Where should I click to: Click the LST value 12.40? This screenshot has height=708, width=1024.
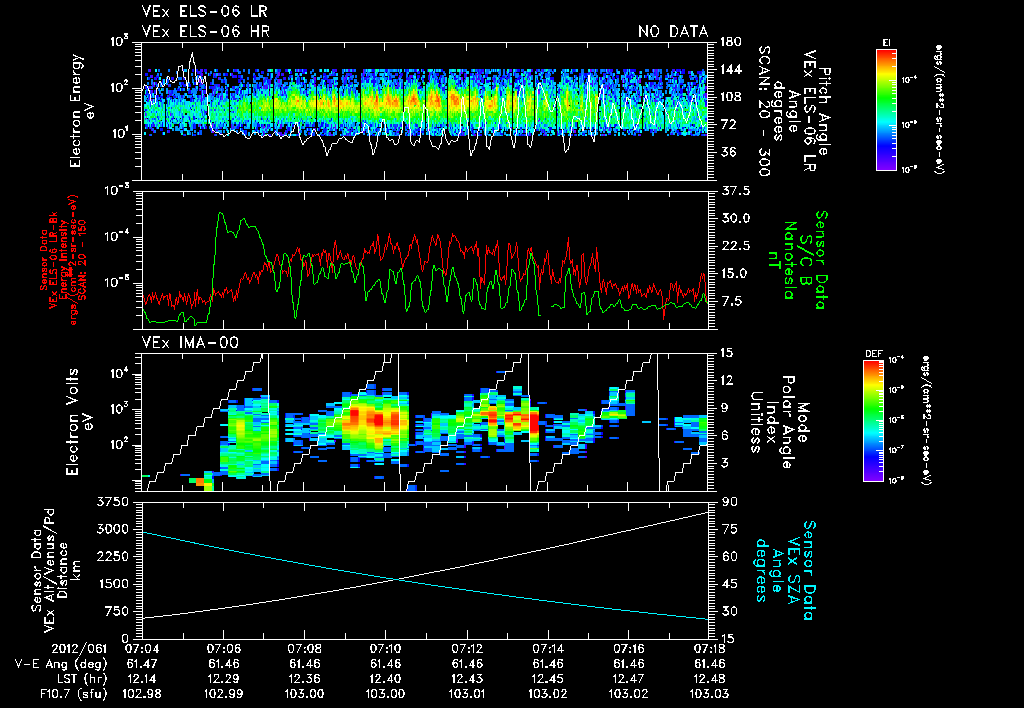pos(385,679)
